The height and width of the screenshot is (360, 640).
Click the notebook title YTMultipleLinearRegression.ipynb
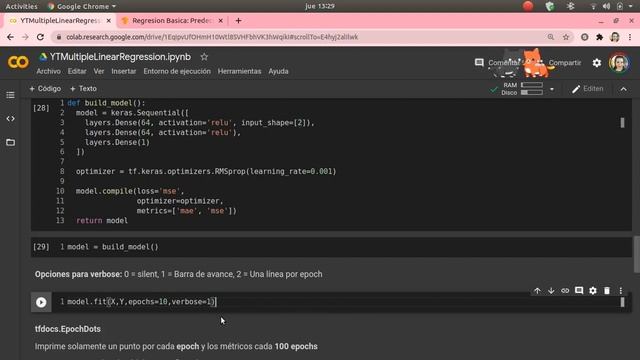pos(120,57)
